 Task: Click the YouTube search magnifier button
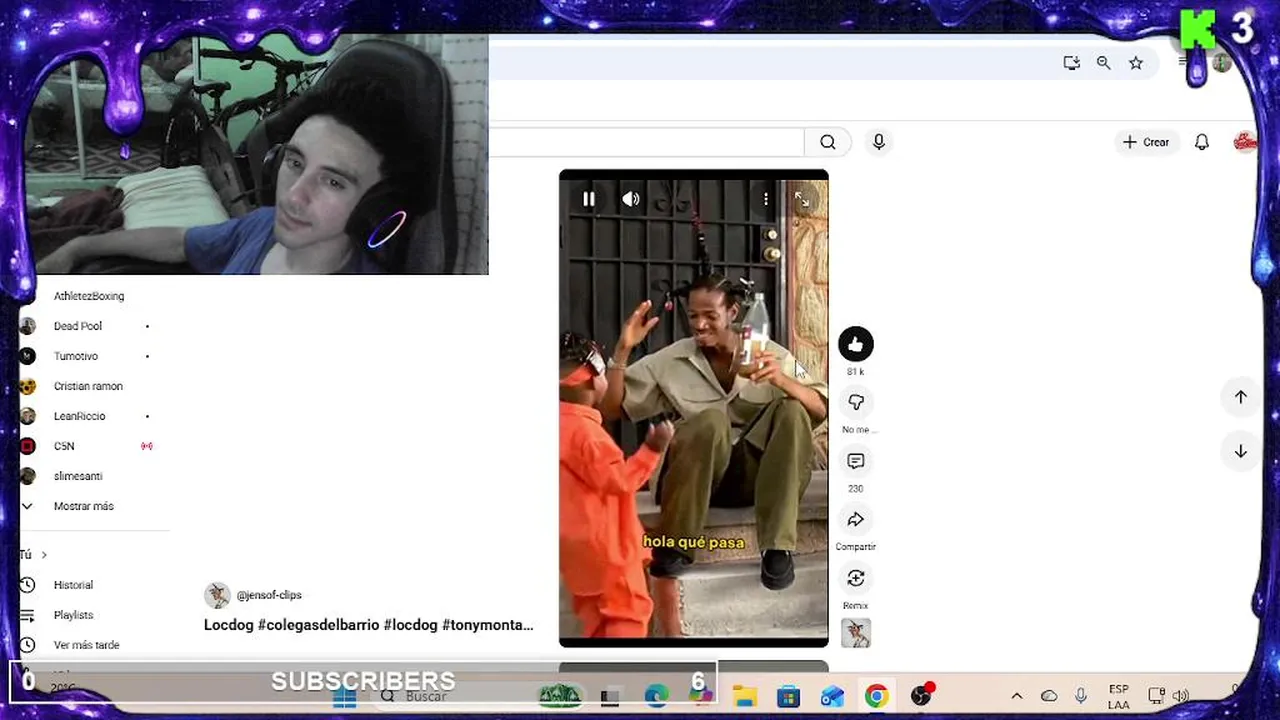click(x=828, y=142)
